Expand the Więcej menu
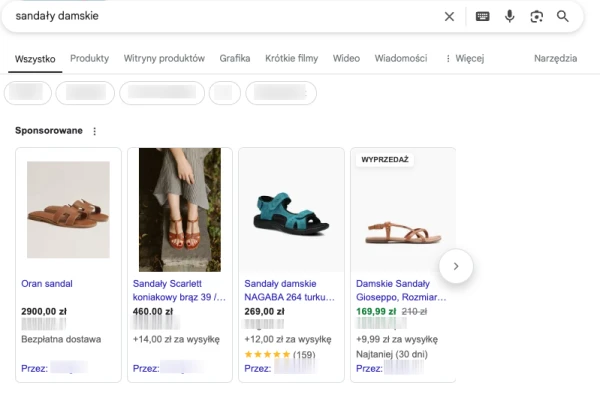The width and height of the screenshot is (600, 401). click(464, 58)
